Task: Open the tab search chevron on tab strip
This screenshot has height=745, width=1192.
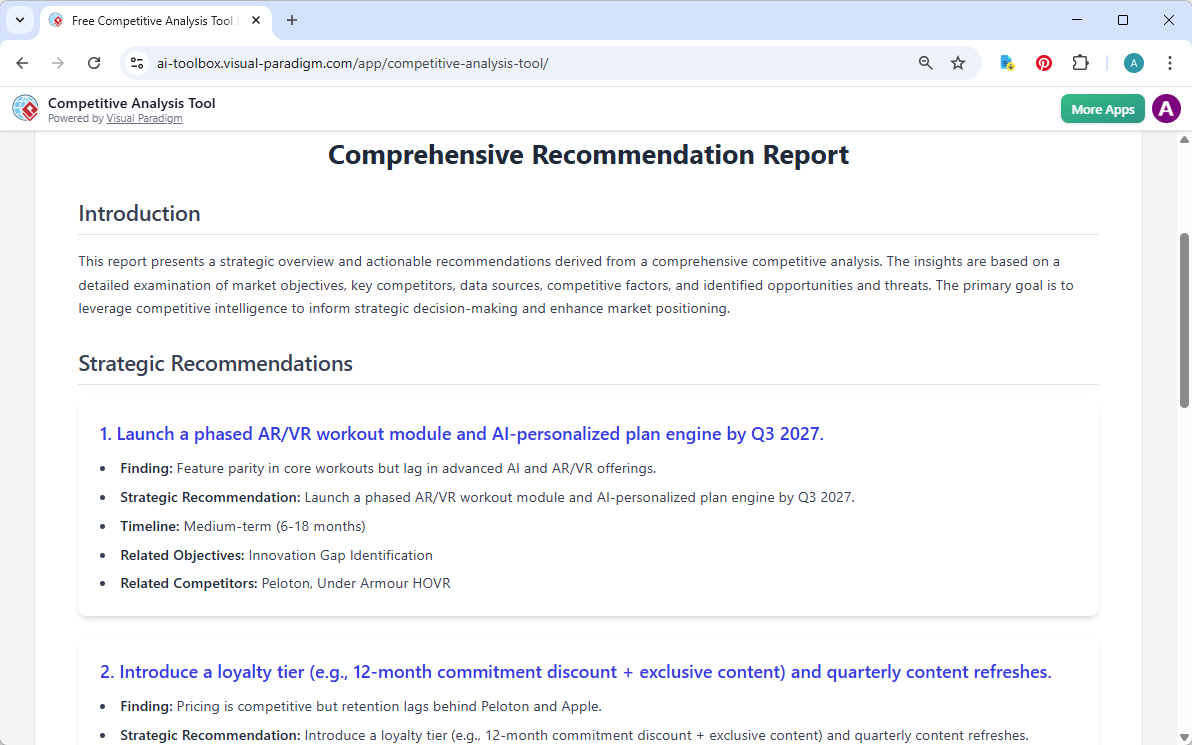Action: click(20, 20)
